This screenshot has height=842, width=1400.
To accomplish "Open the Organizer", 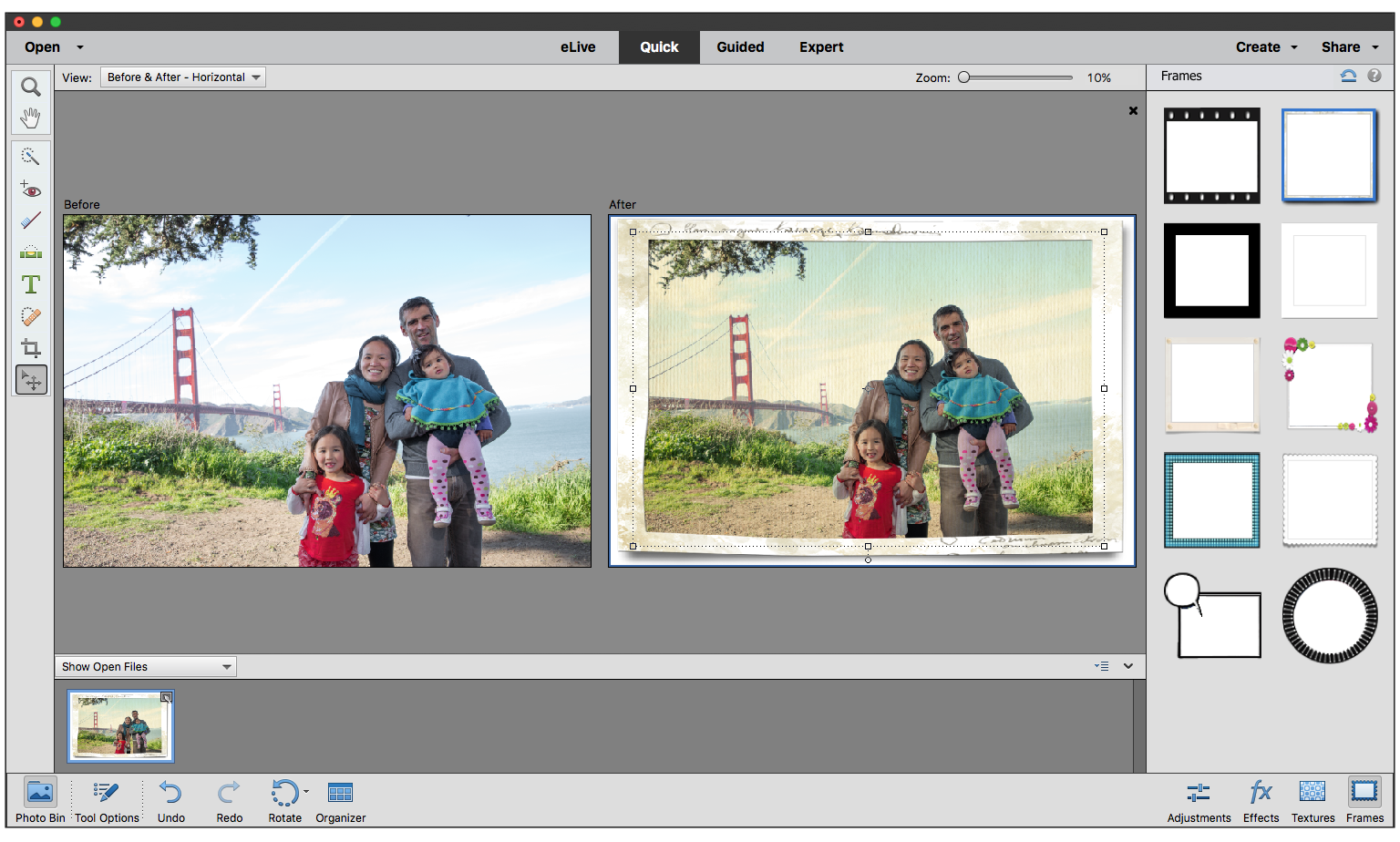I will [x=341, y=801].
